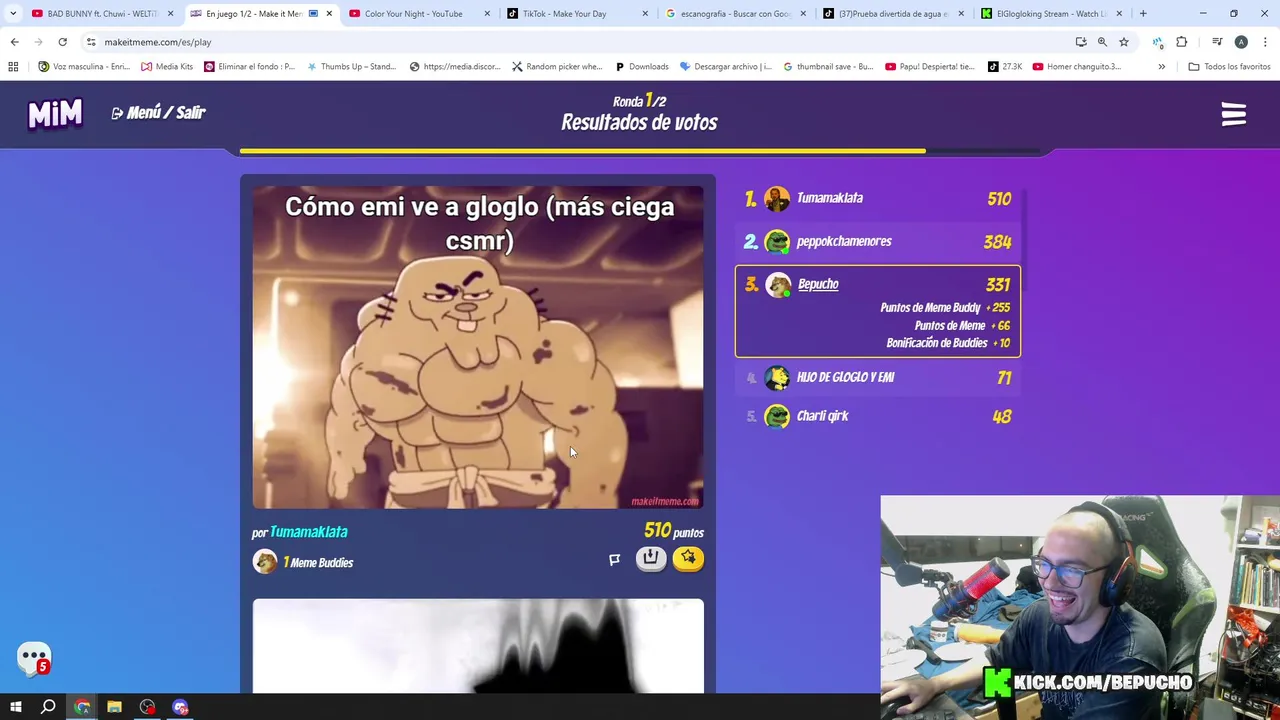Switch to Prueba divertida de agua tab
This screenshot has width=1280, height=720.
[x=893, y=14]
